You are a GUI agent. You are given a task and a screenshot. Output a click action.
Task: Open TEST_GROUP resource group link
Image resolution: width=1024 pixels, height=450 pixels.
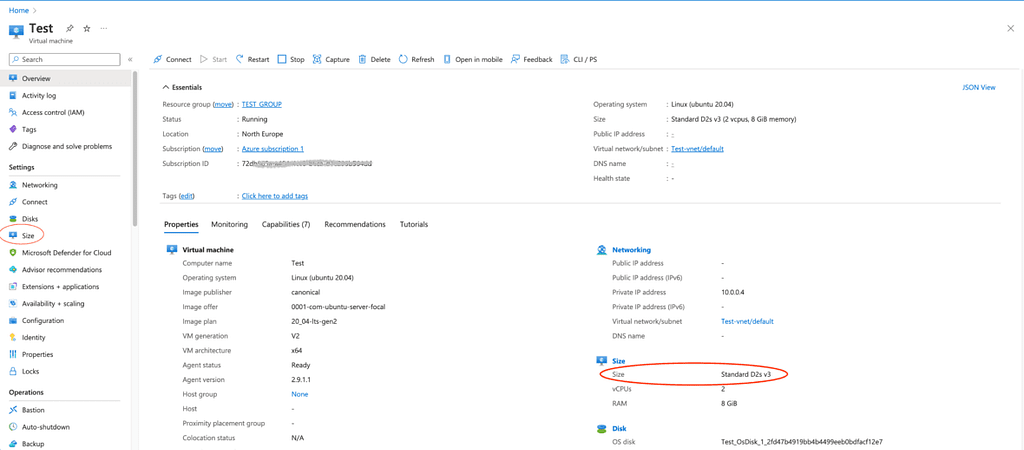(262, 104)
